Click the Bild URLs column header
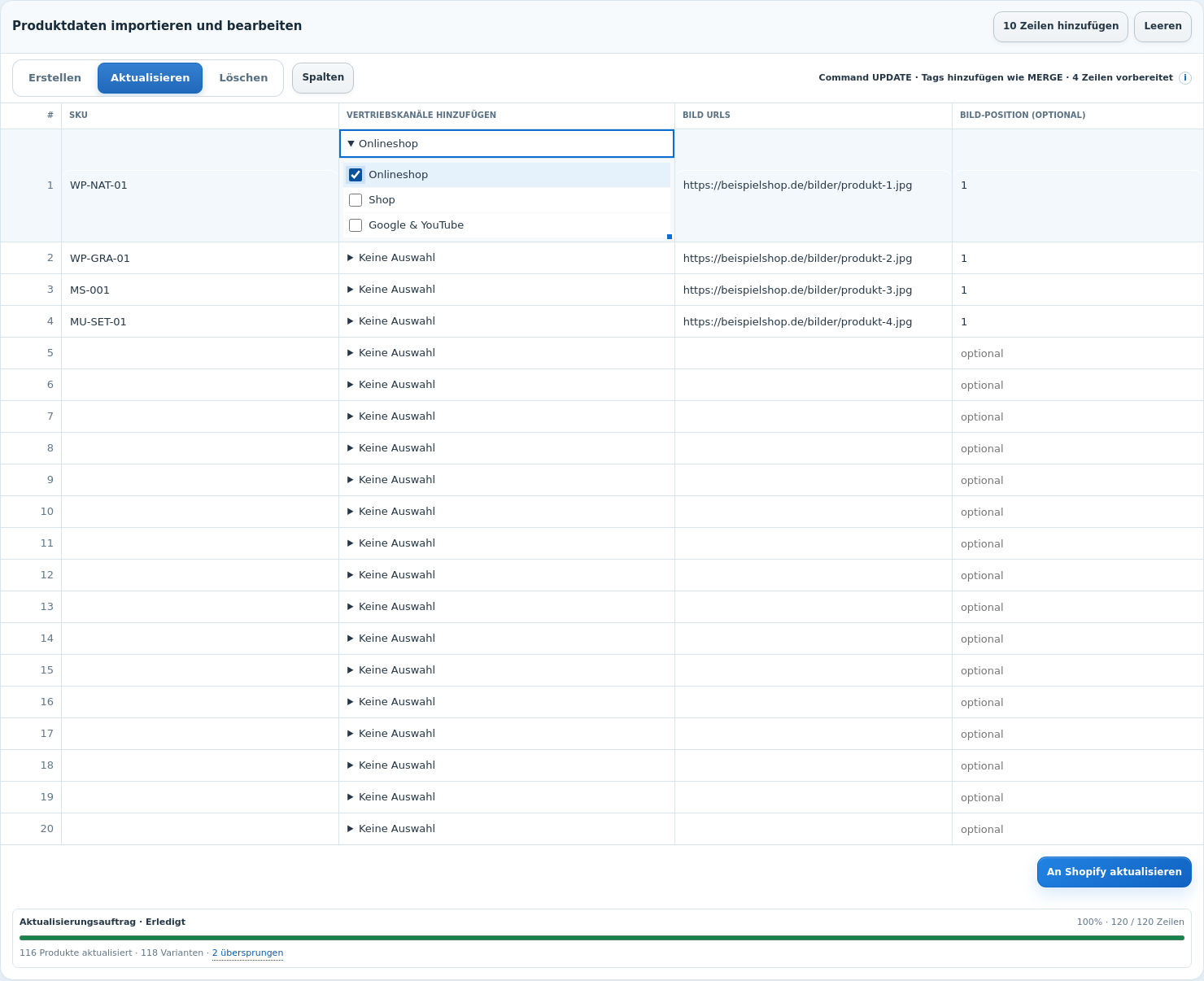Screen dimensions: 1204x981 coord(814,116)
